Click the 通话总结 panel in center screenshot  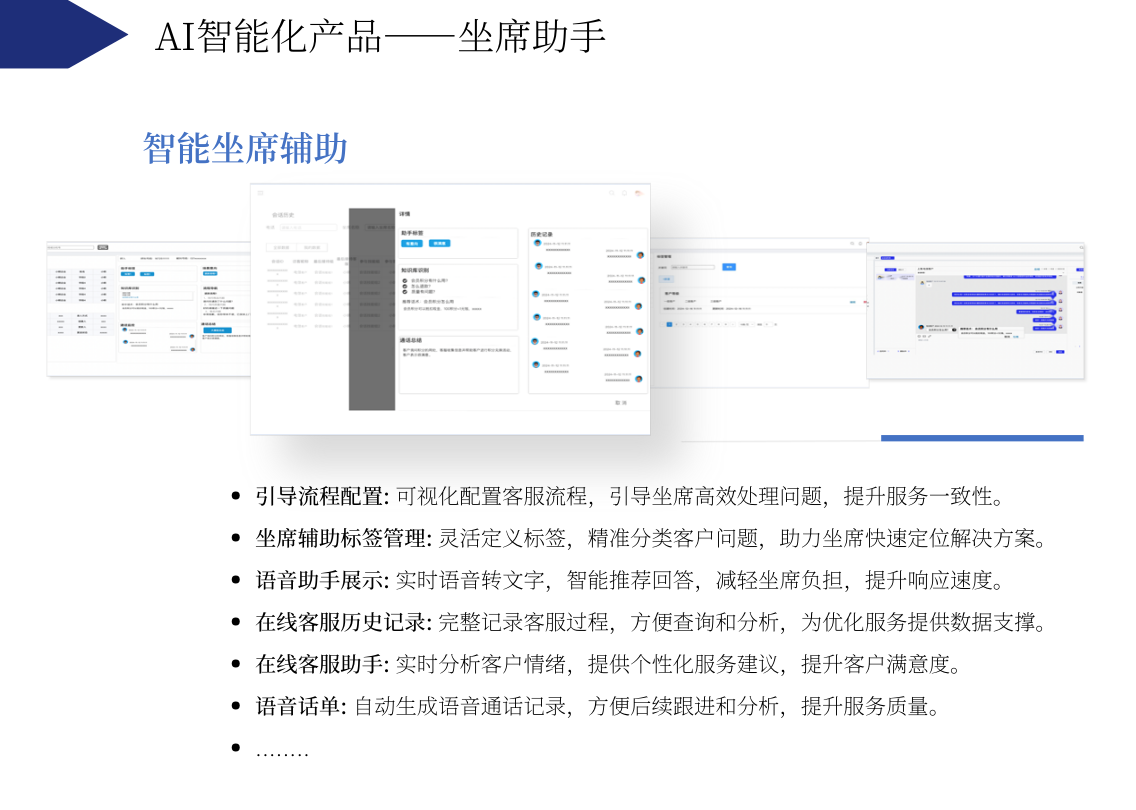(x=459, y=364)
